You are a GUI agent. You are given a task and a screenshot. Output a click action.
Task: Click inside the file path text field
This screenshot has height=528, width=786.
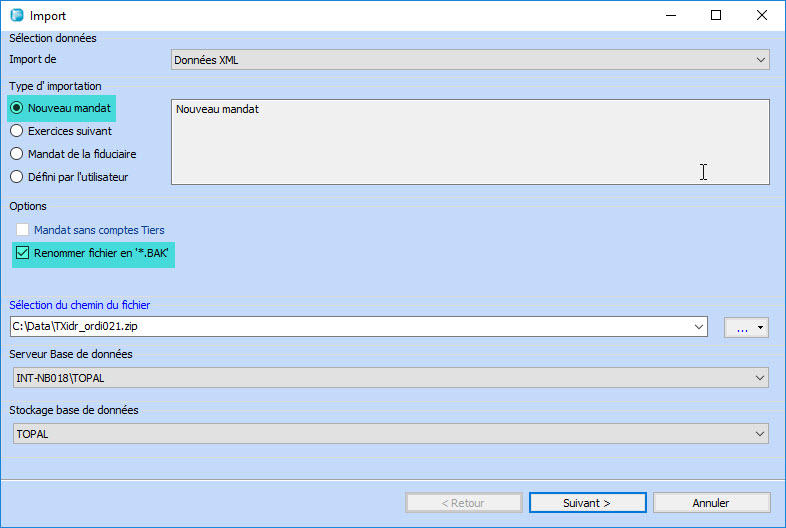tap(350, 326)
